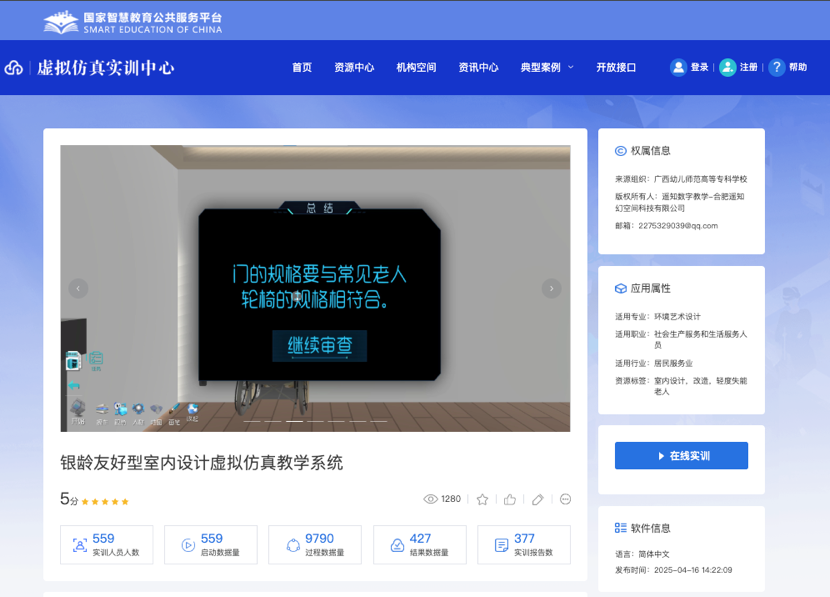This screenshot has width=830, height=597.
Task: Click the star favorite icon
Action: point(483,499)
